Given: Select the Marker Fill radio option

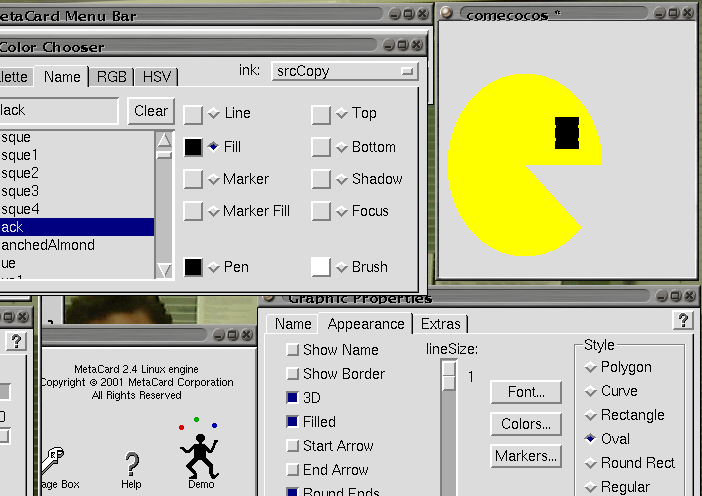Looking at the screenshot, I should point(214,211).
